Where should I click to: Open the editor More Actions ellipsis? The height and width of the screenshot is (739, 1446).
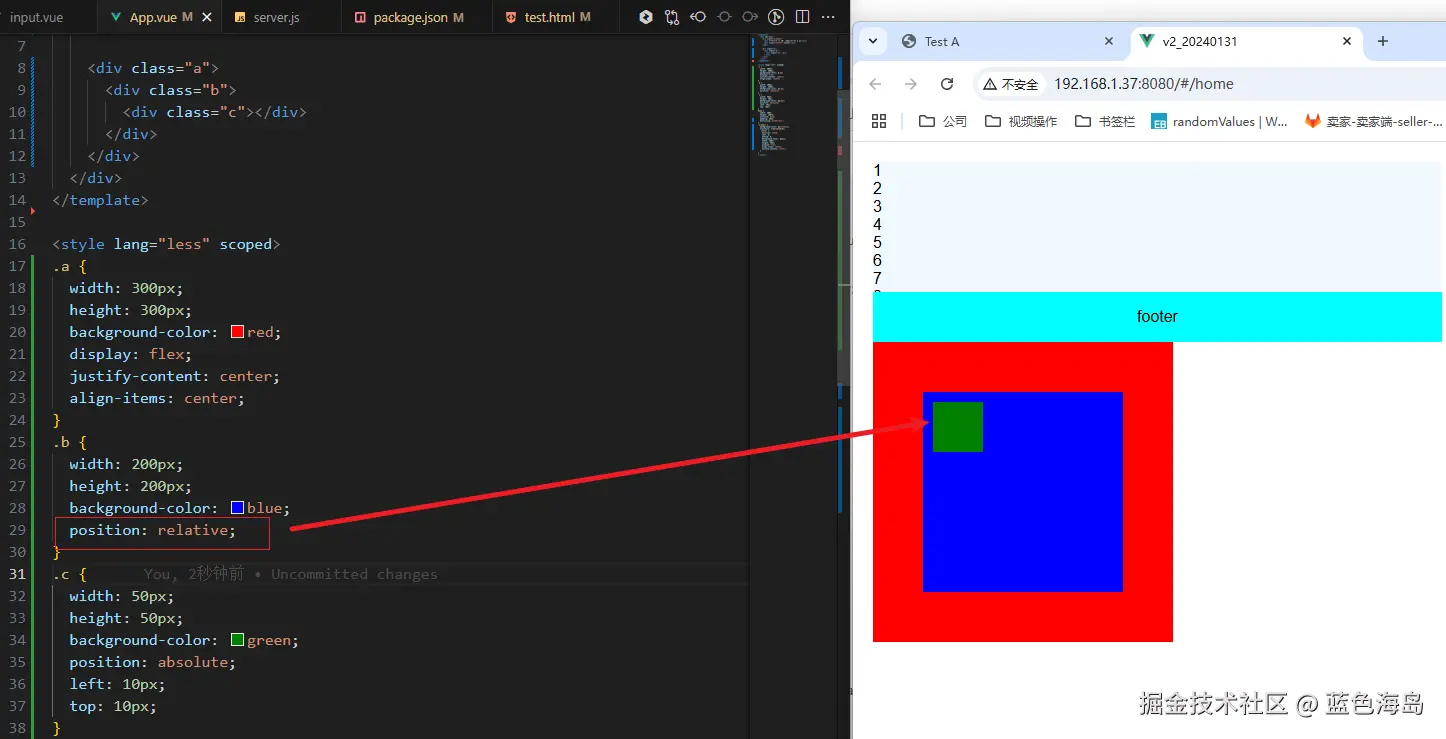click(827, 18)
